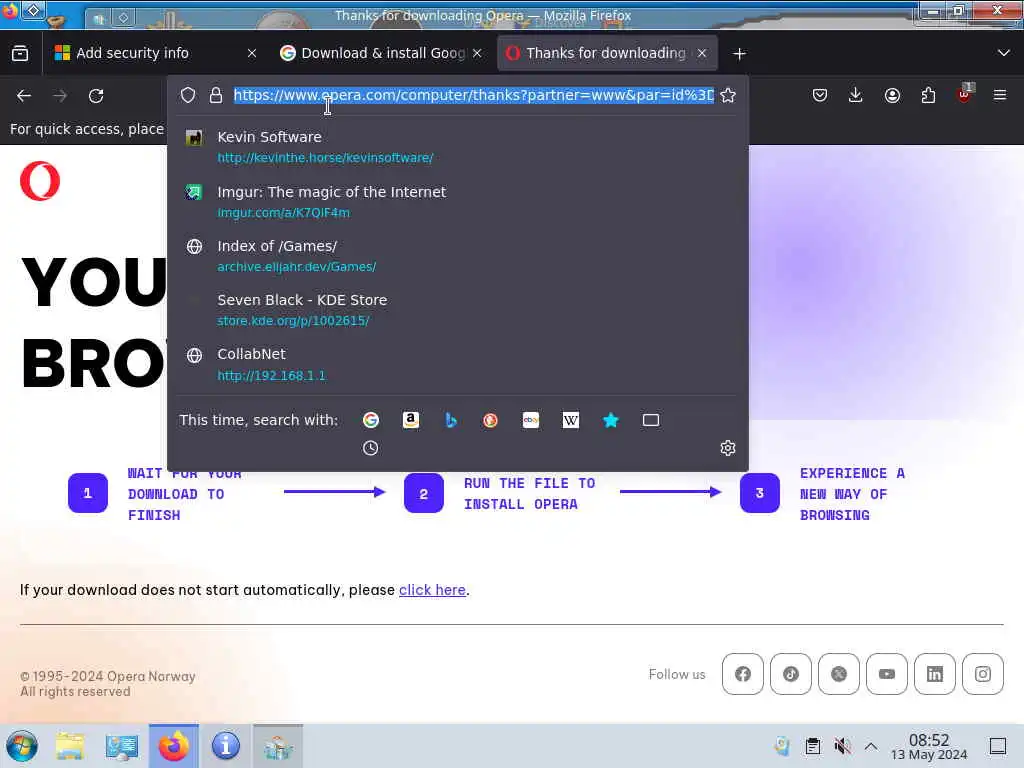The width and height of the screenshot is (1024, 768).
Task: Expand hidden system tray icons arrow
Action: pyautogui.click(x=871, y=746)
